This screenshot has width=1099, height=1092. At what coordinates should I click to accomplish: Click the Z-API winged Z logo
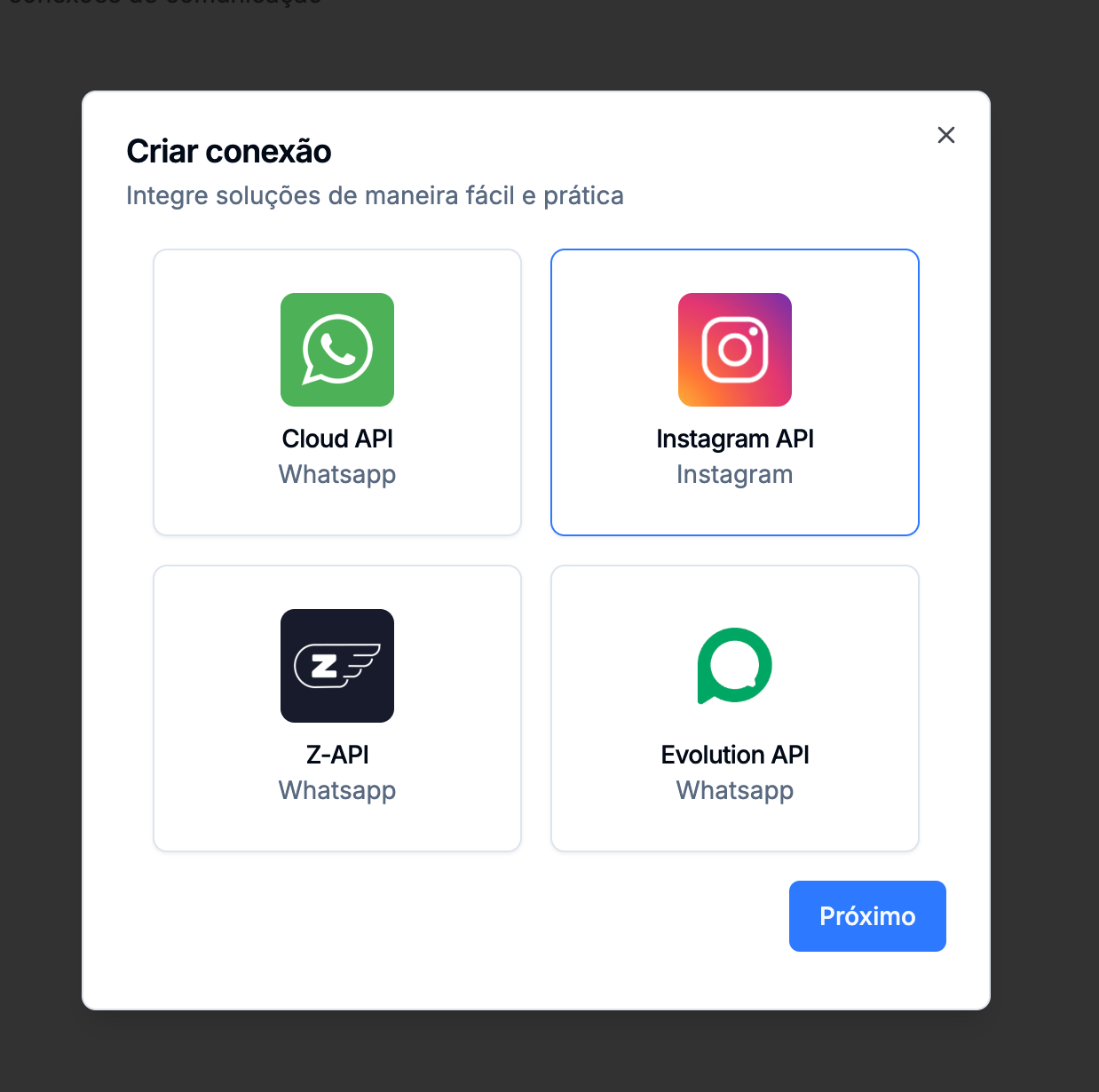(x=337, y=666)
